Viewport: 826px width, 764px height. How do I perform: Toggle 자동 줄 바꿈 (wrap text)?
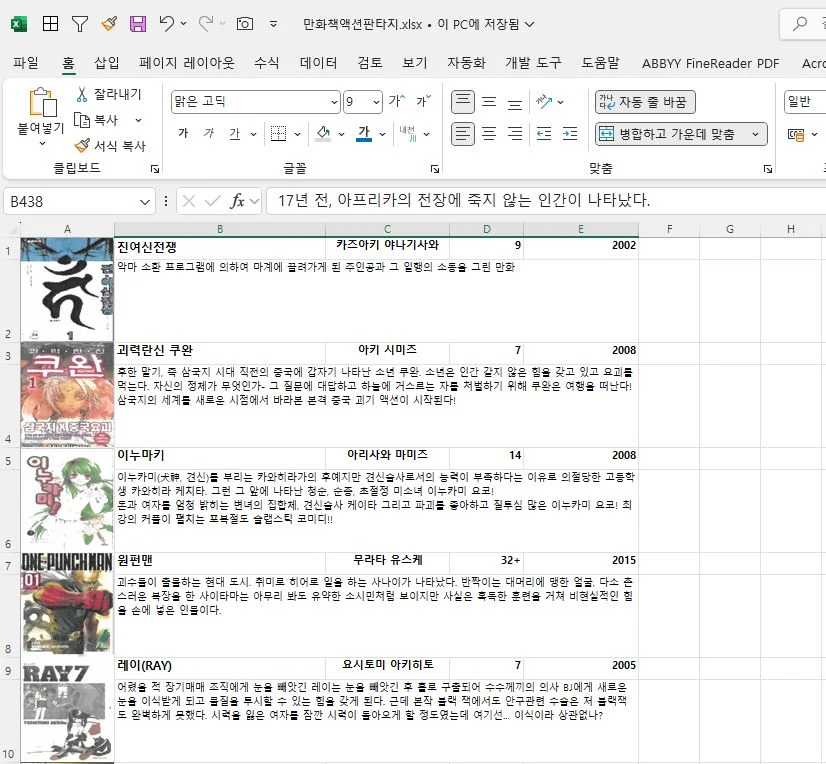coord(645,102)
